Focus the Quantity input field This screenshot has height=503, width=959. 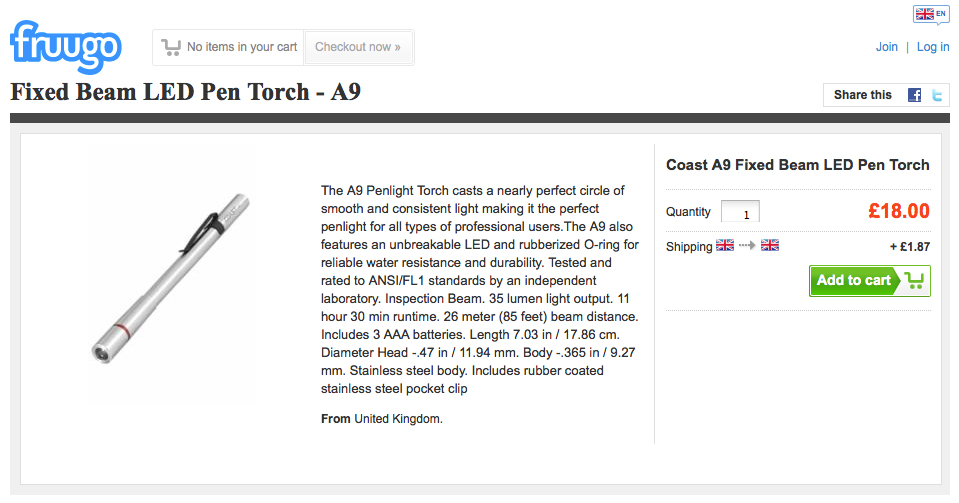(x=740, y=212)
